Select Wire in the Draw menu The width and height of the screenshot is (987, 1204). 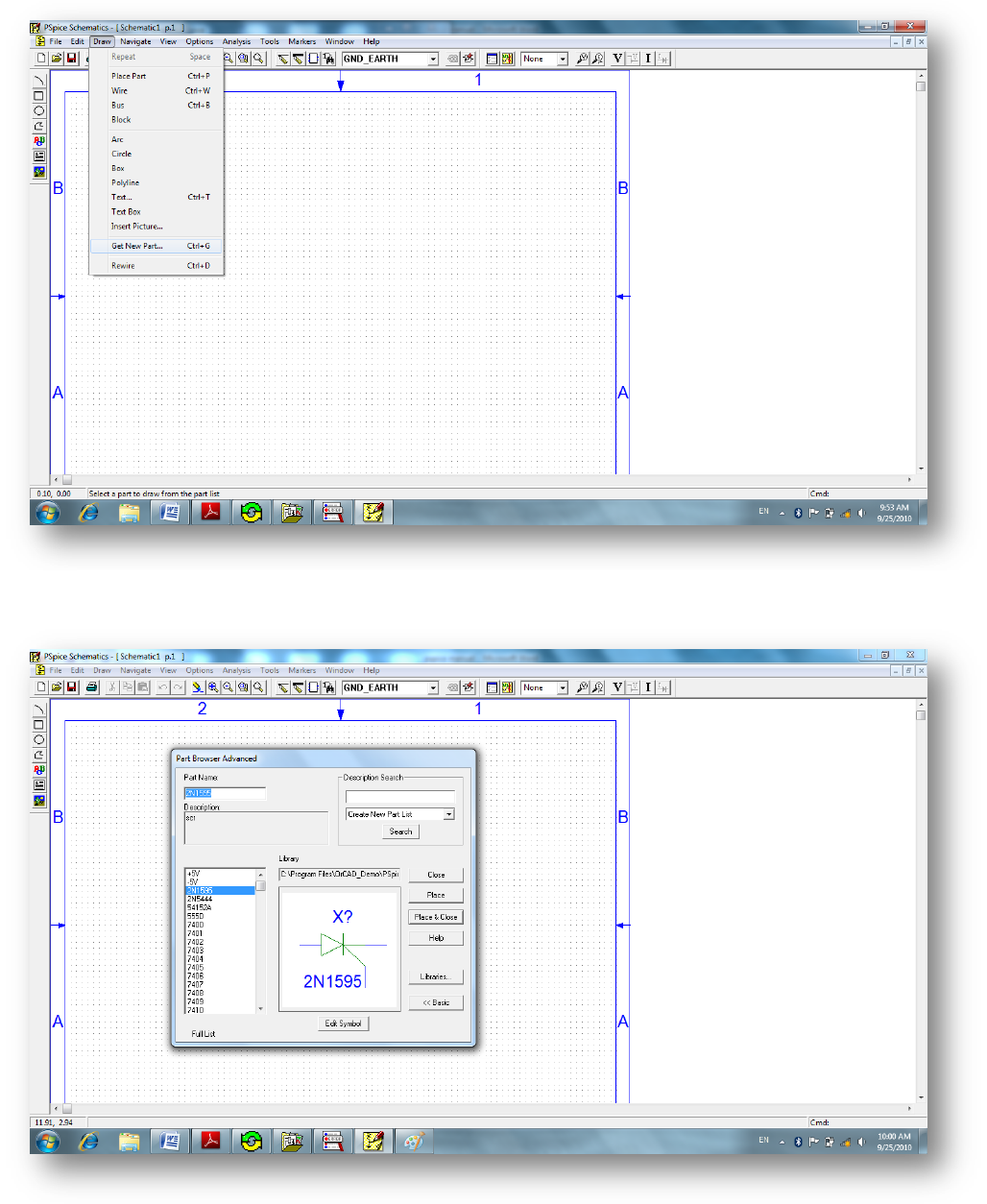[156, 90]
